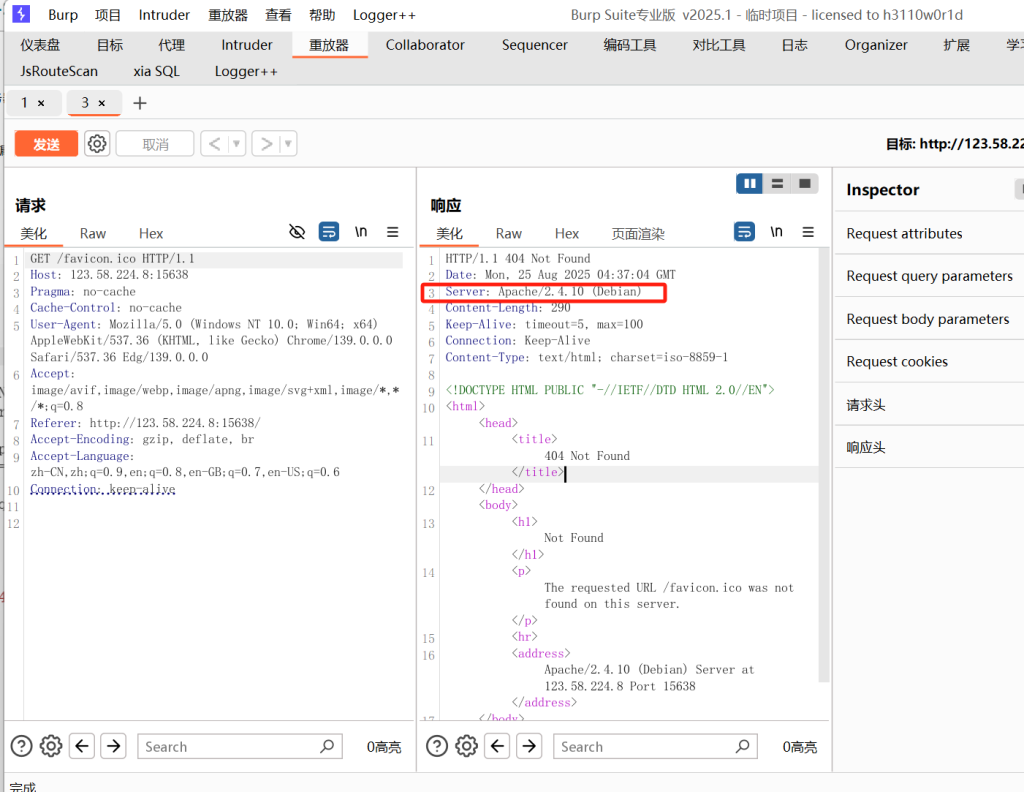The image size is (1024, 792).
Task: Switch to the JsRouteScan tab
Action: 59,71
